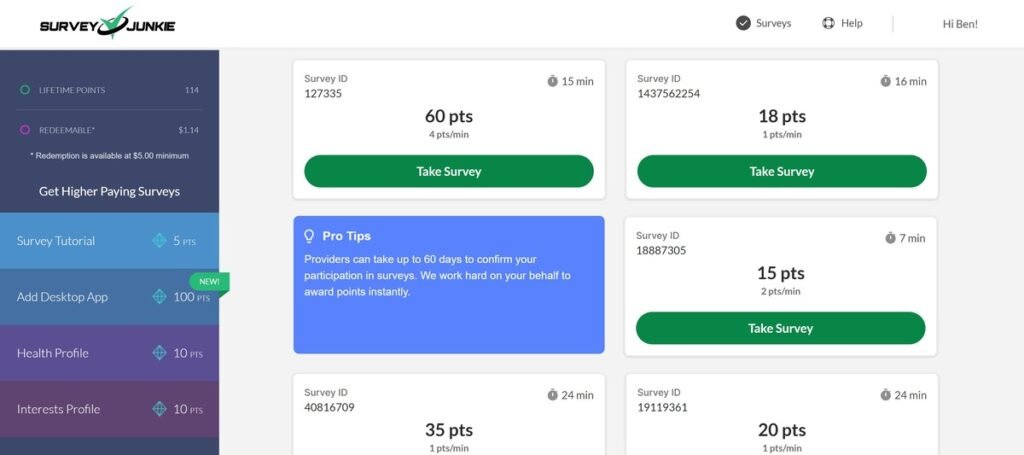This screenshot has height=455, width=1024.
Task: Open Add Desktop App in sidebar
Action: coord(62,297)
